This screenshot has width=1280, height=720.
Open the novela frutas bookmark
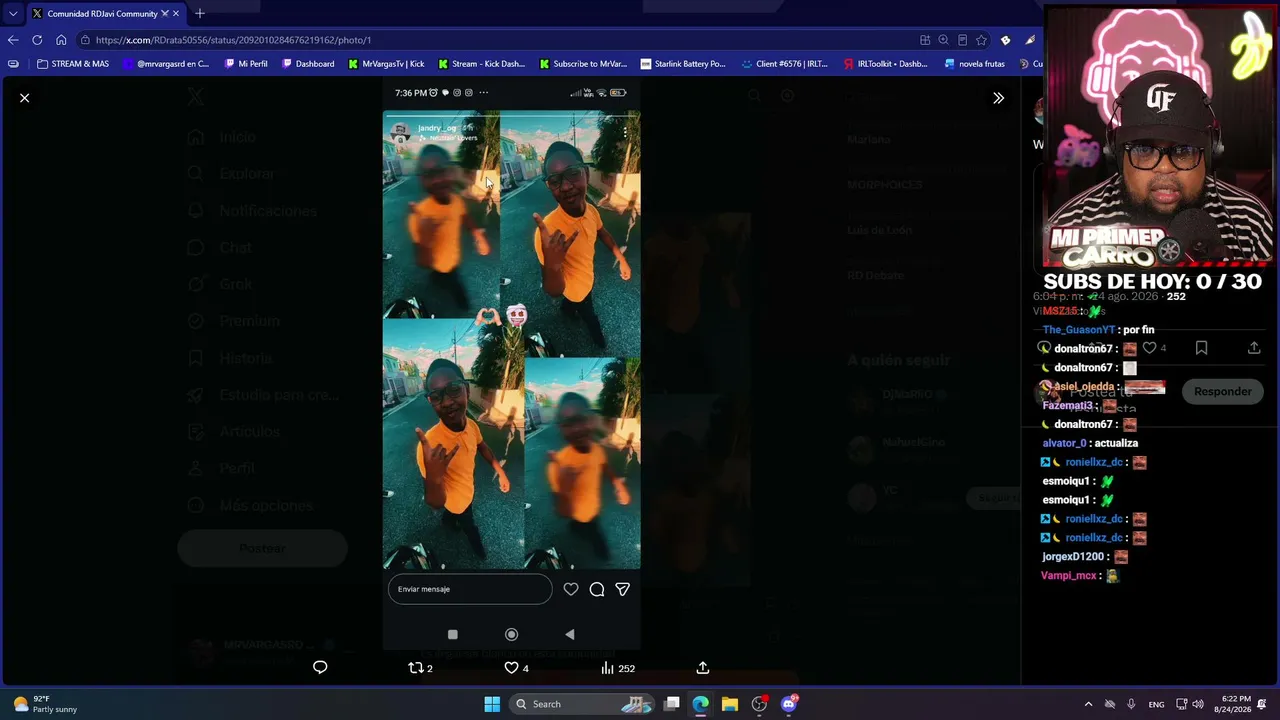tap(975, 64)
